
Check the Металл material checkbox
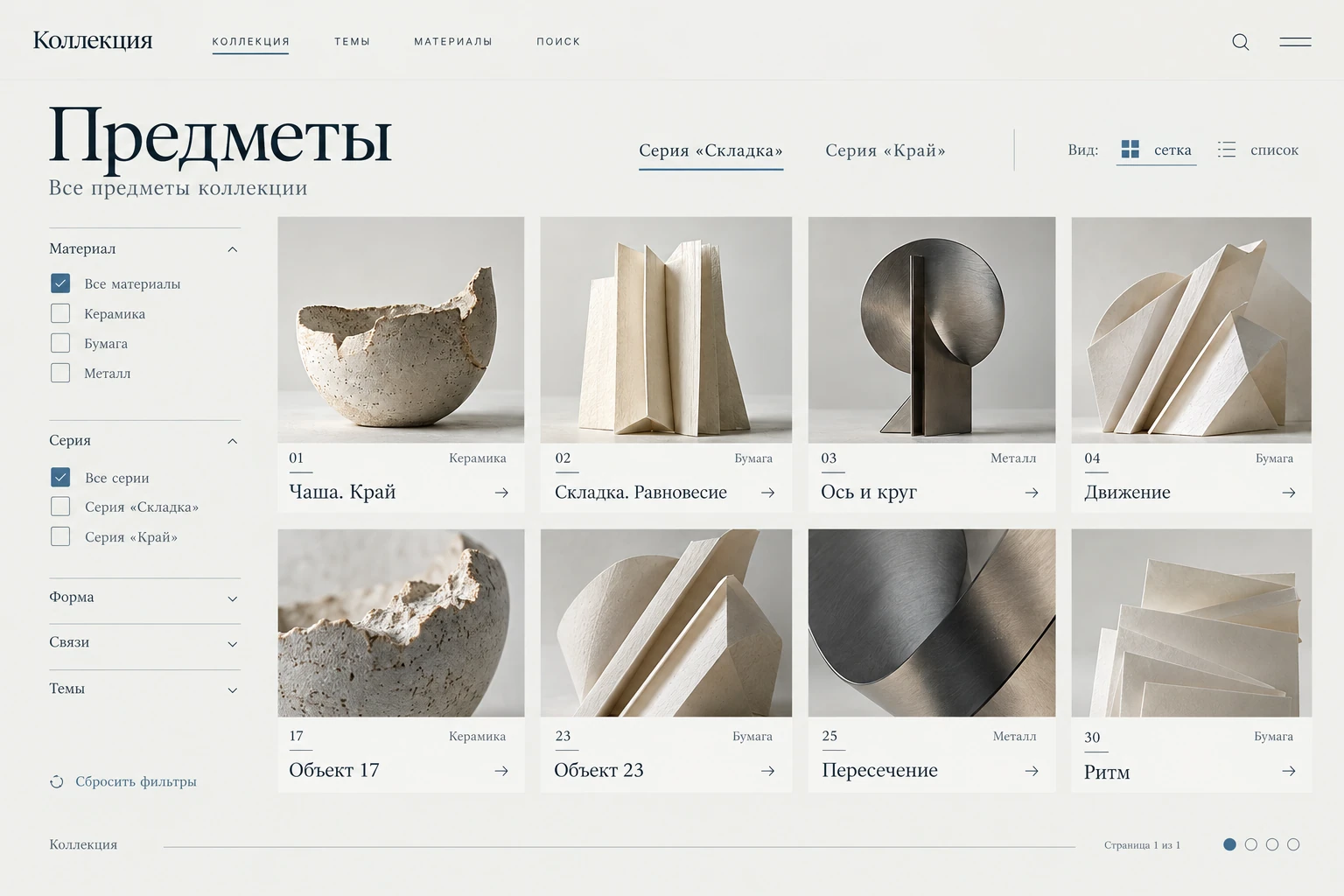pos(60,373)
